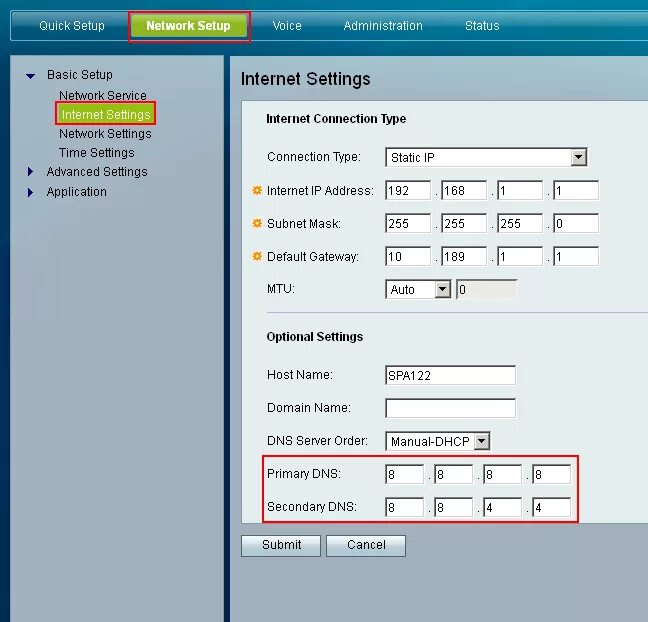Viewport: 648px width, 622px height.
Task: Click Secondary DNS first octet field
Action: tap(404, 507)
